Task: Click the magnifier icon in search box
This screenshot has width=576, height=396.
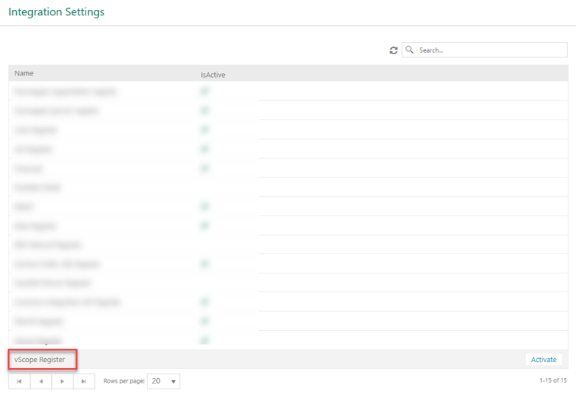Action: coord(409,50)
